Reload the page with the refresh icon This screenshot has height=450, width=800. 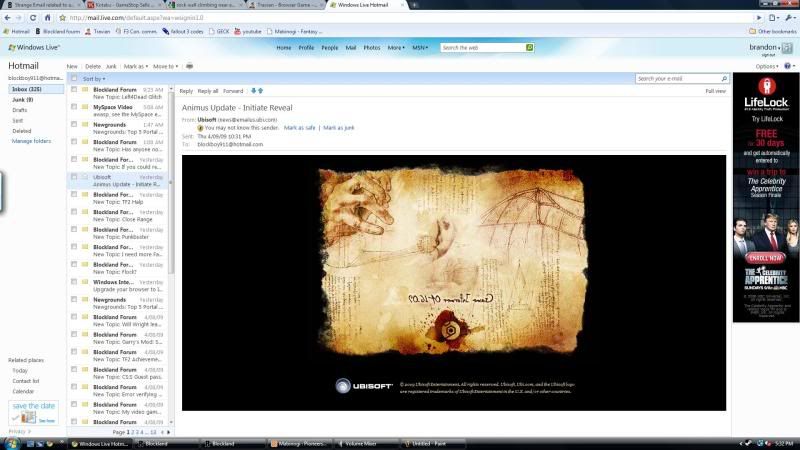tap(33, 18)
